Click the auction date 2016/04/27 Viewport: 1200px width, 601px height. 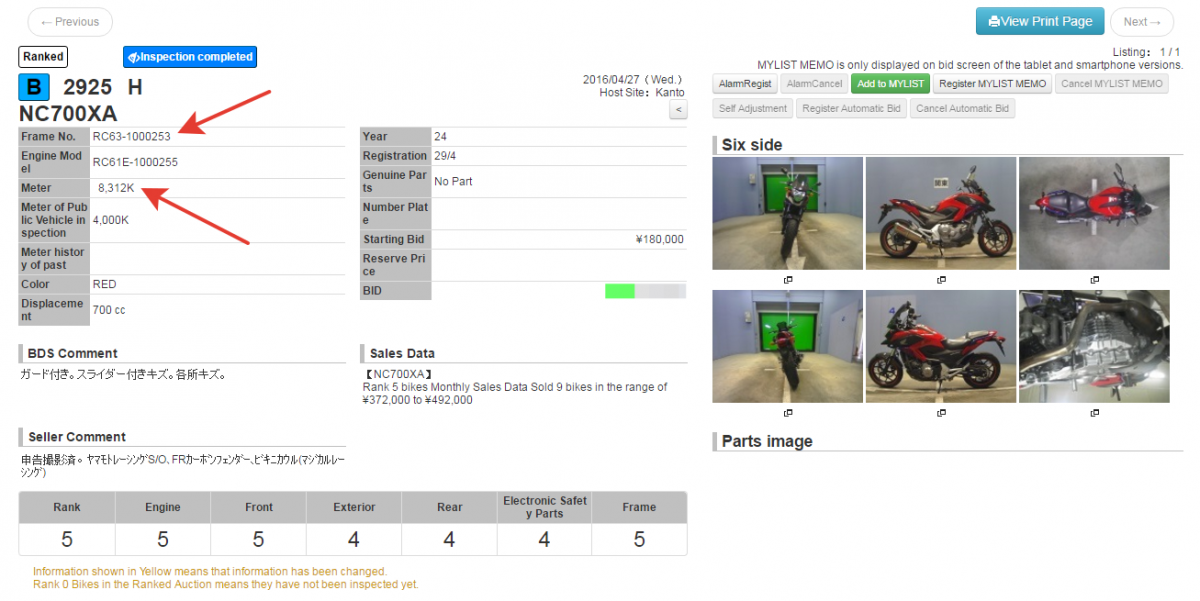click(612, 79)
